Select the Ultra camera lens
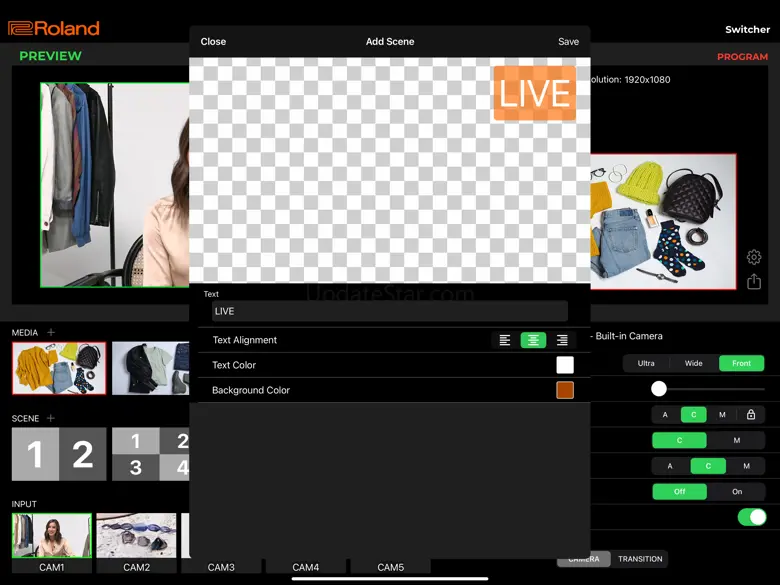Image resolution: width=780 pixels, height=585 pixels. point(646,363)
